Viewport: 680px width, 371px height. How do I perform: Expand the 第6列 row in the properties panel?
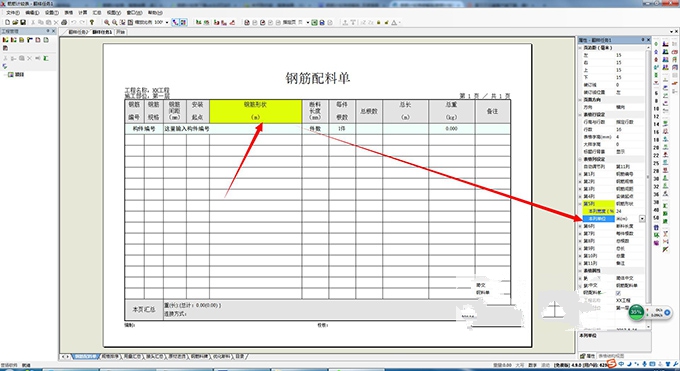580,226
